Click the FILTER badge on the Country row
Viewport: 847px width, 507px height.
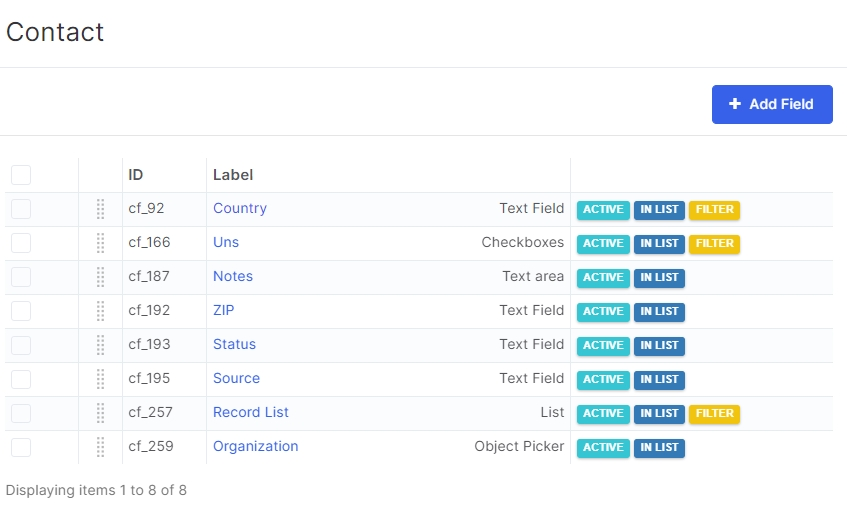[714, 209]
